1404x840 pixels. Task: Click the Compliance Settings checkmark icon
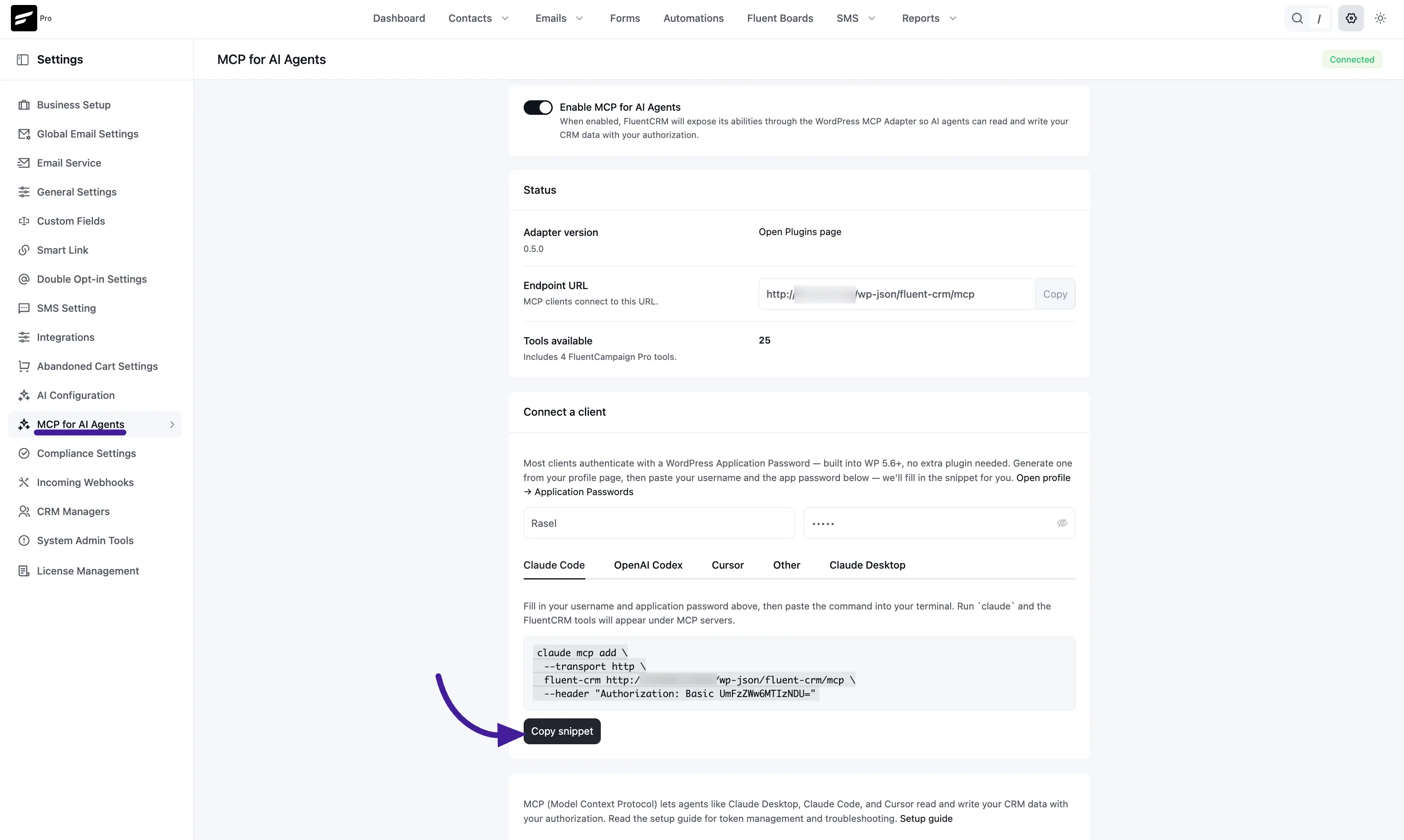24,453
